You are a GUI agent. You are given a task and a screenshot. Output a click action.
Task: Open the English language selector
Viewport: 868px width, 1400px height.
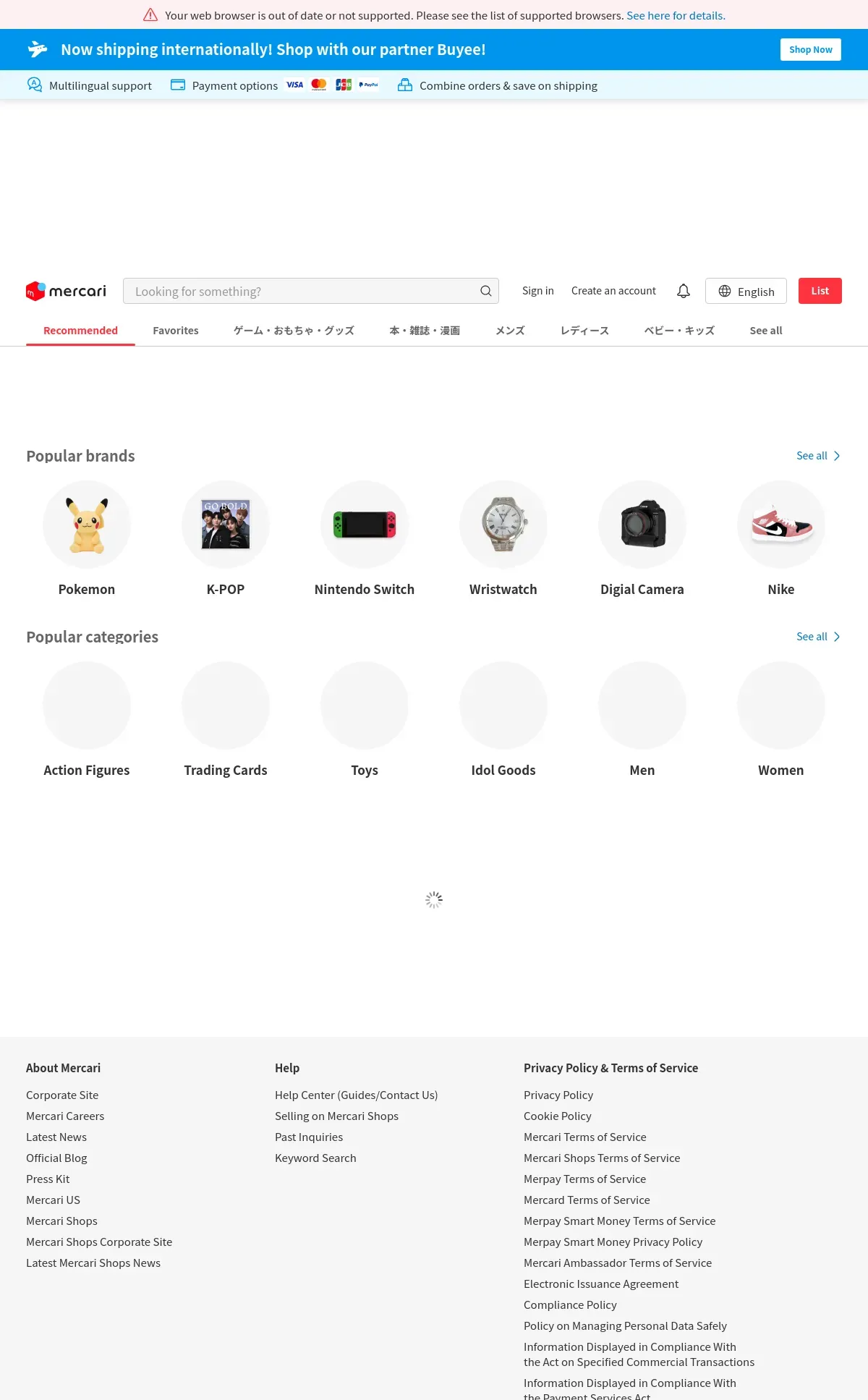746,291
